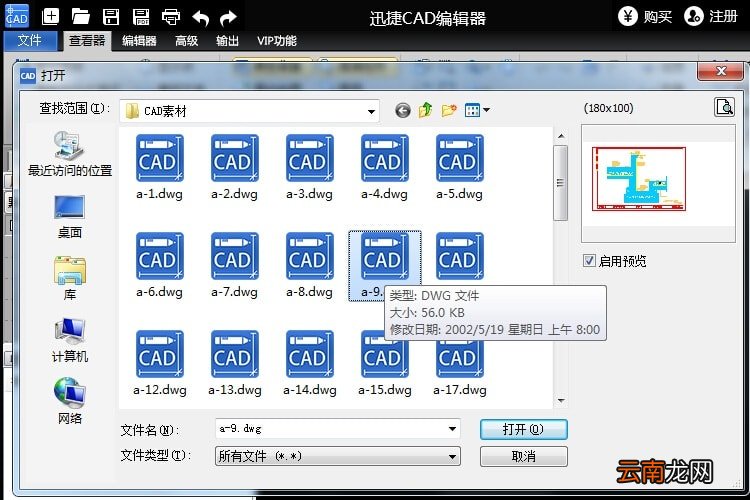Click the Save as PDF icon
This screenshot has height=500, width=750.
[x=141, y=17]
